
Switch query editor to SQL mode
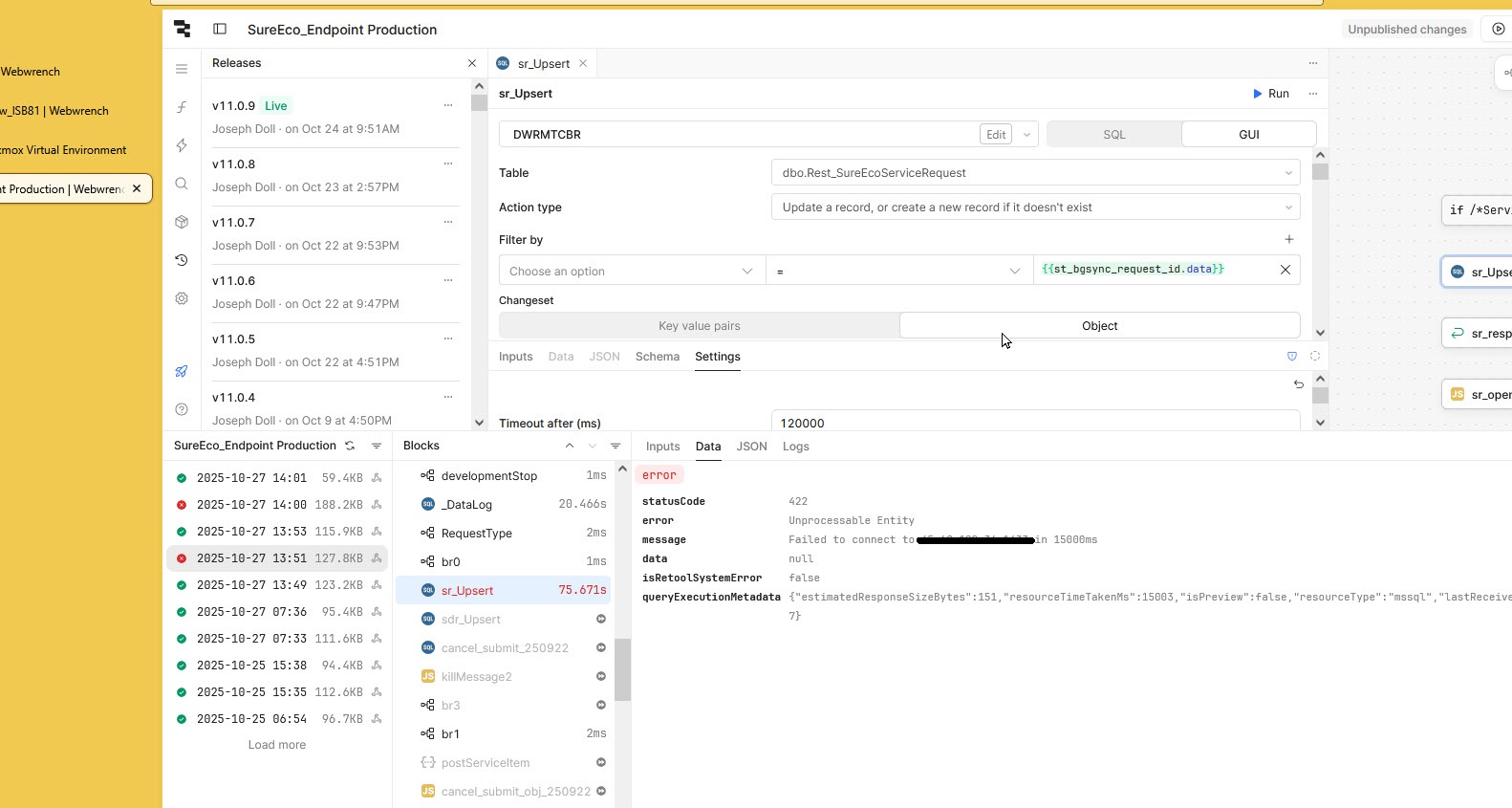(x=1113, y=135)
